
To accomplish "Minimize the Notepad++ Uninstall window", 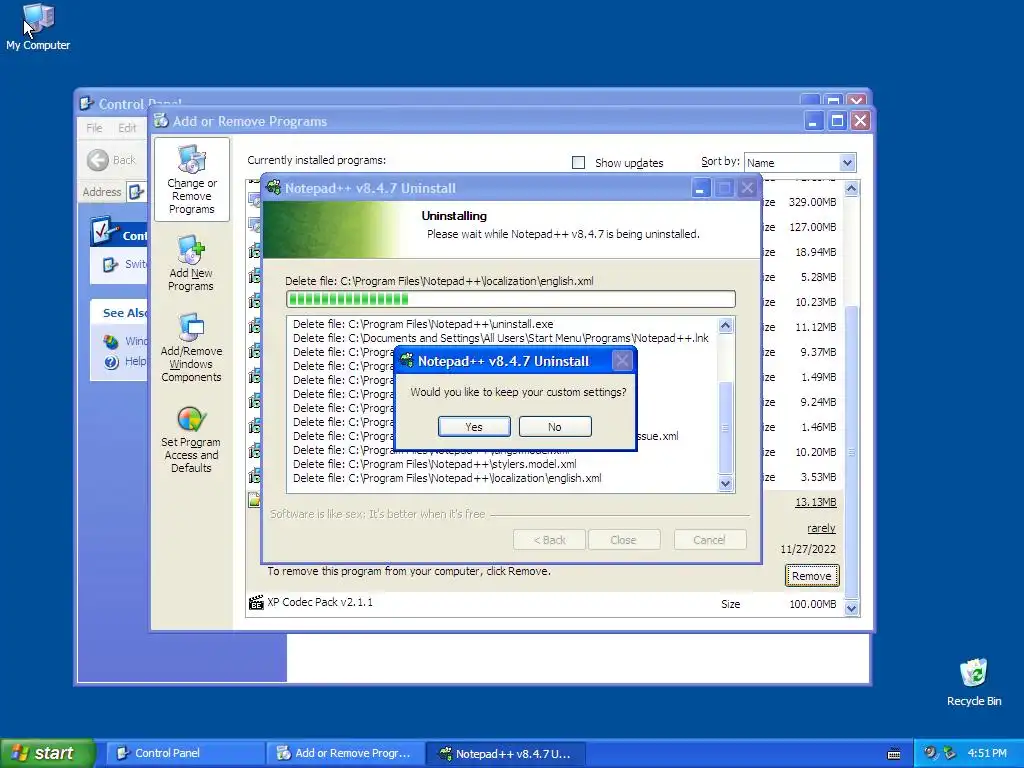I will pyautogui.click(x=699, y=188).
